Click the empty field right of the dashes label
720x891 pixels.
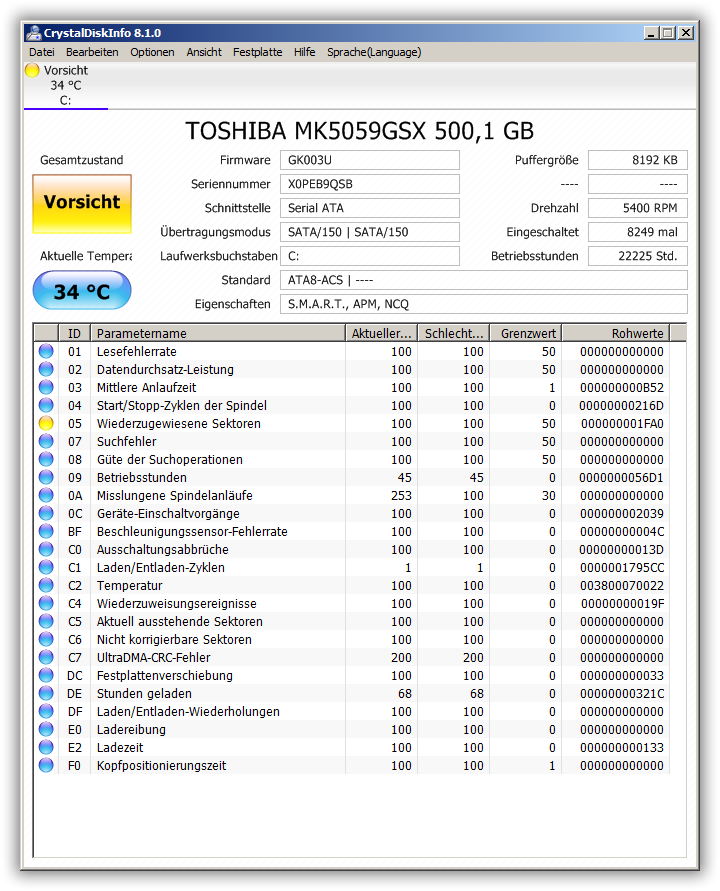(x=638, y=184)
